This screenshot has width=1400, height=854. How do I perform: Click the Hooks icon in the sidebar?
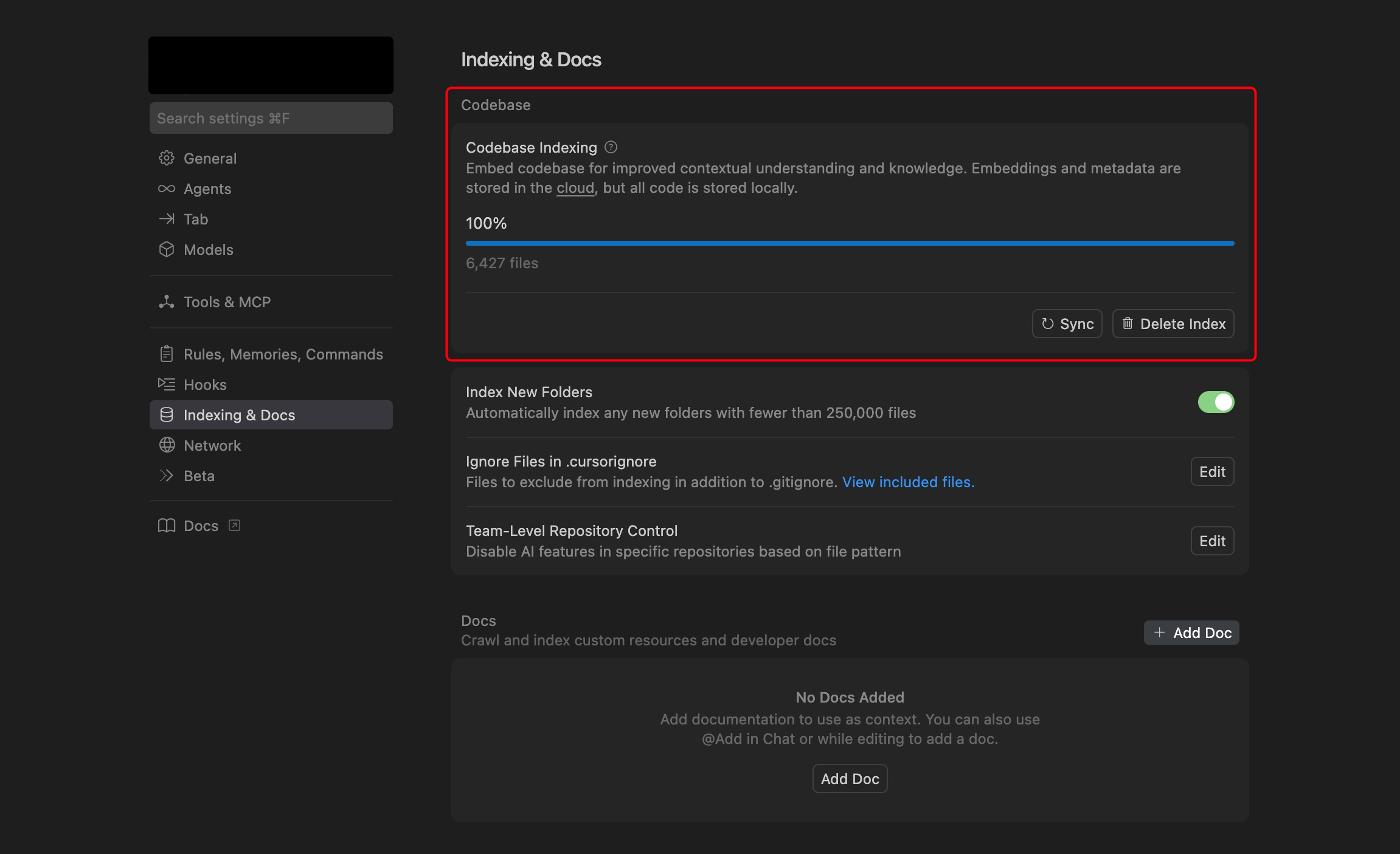(166, 384)
